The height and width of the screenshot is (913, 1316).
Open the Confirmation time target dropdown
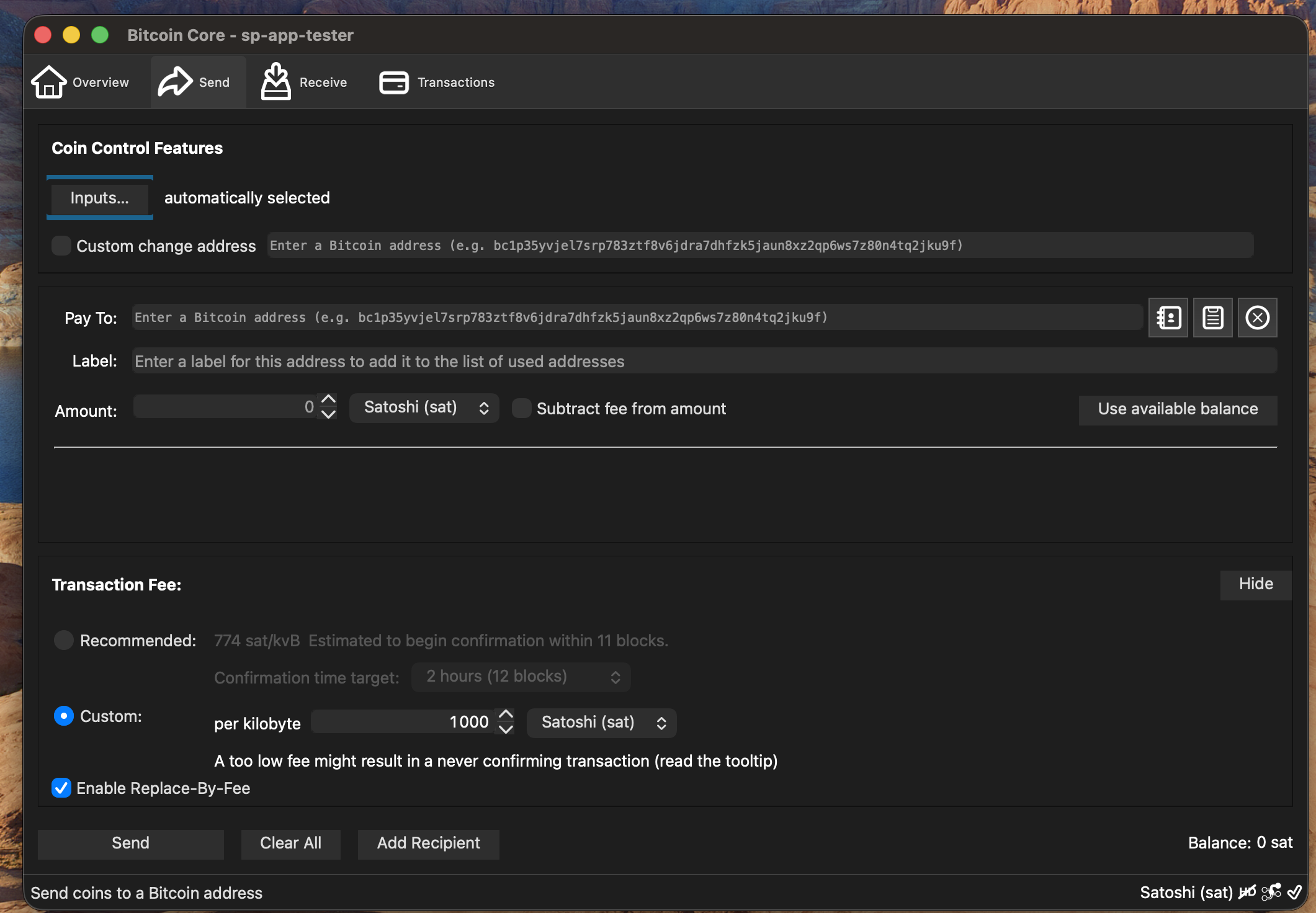(521, 677)
